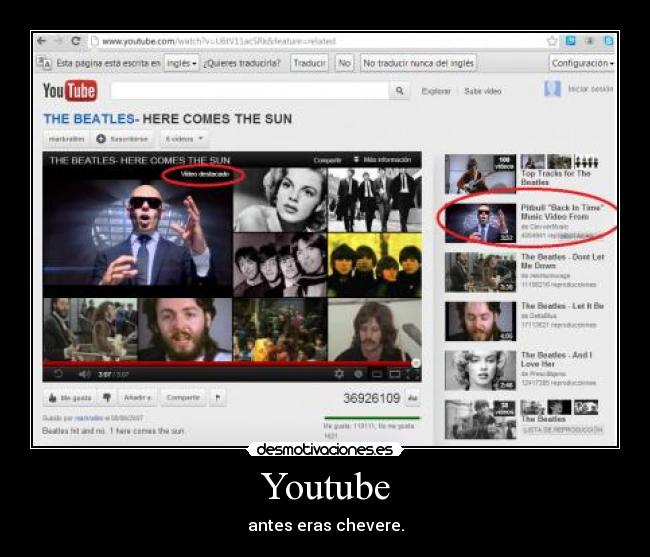Click the YouTube logo
This screenshot has width=650, height=557.
[70, 90]
